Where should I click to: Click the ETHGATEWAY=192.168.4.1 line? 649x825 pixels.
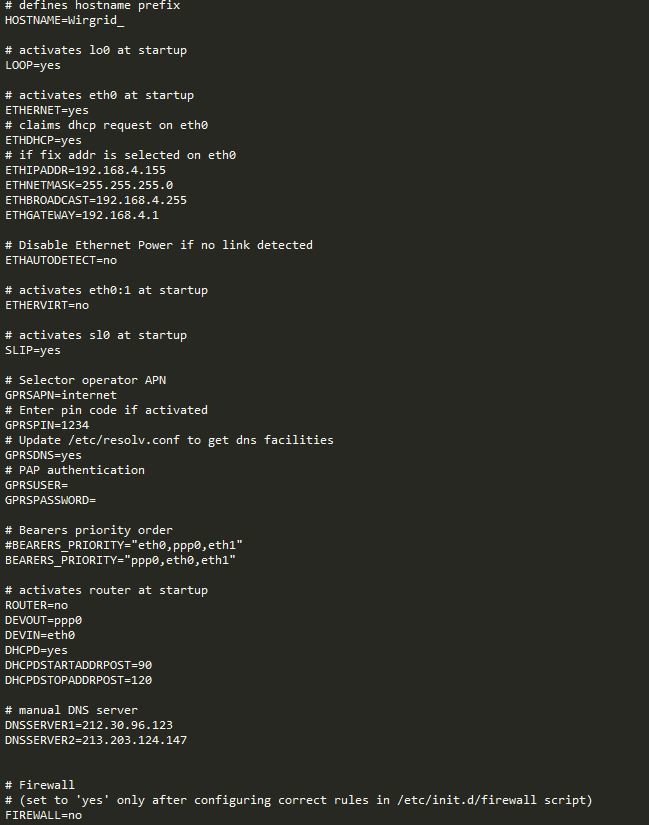click(x=82, y=215)
